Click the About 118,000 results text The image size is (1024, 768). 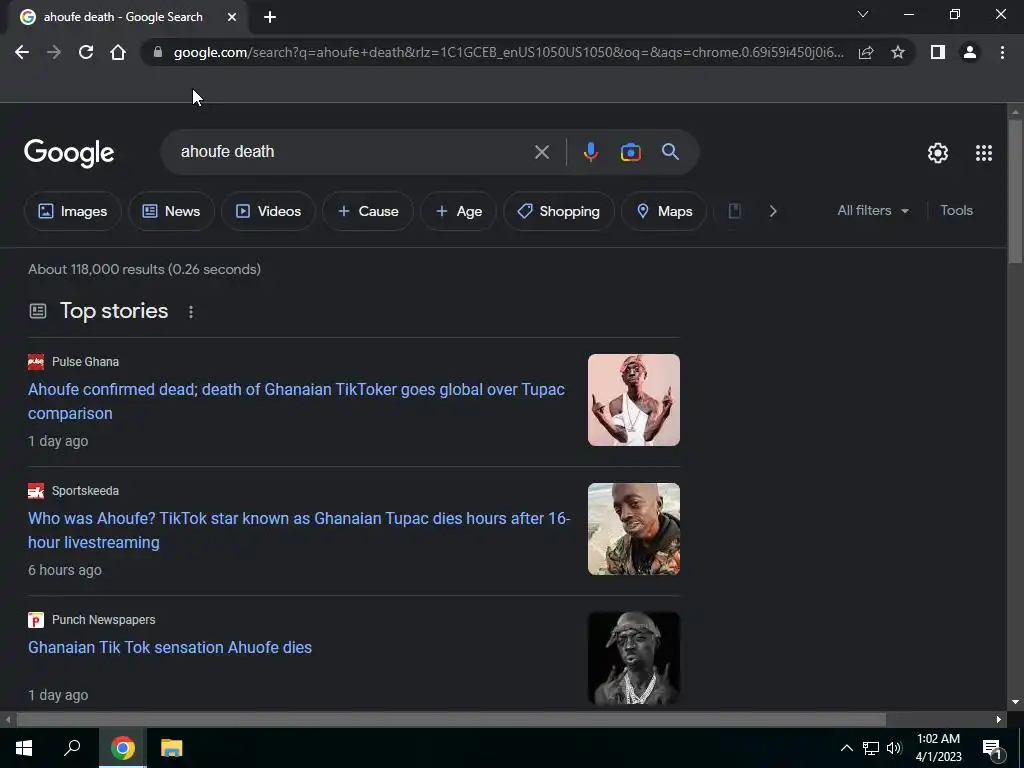(x=144, y=269)
